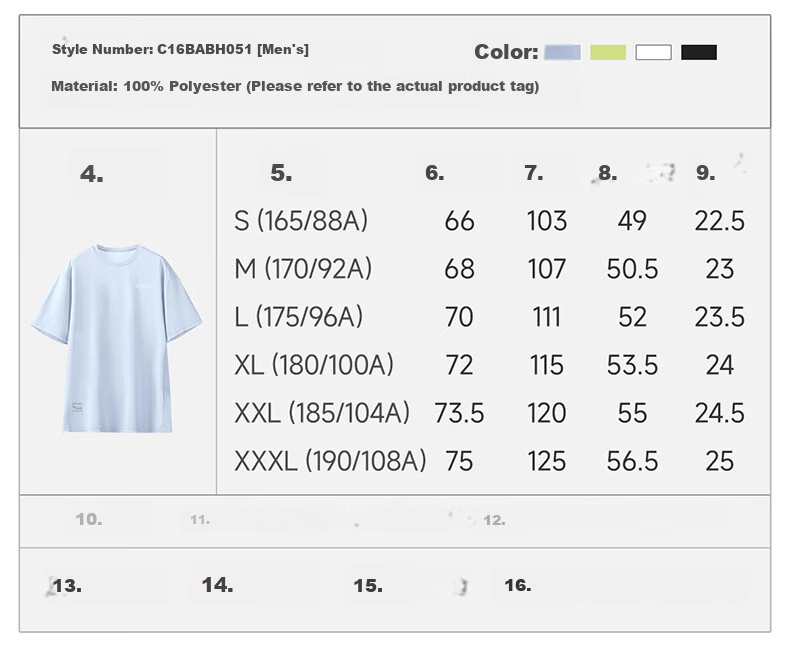Click the value 75 in the XXXL row
Screen dimensions: 790x655
pos(459,462)
